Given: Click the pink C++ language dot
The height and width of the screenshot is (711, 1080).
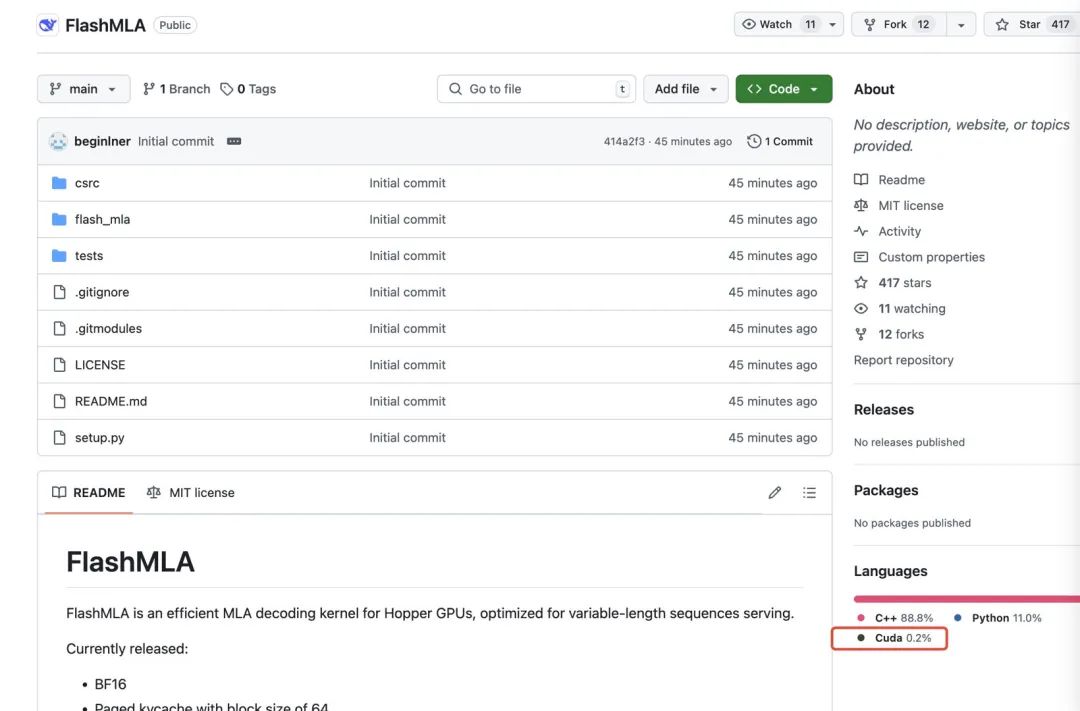Looking at the screenshot, I should pyautogui.click(x=861, y=618).
